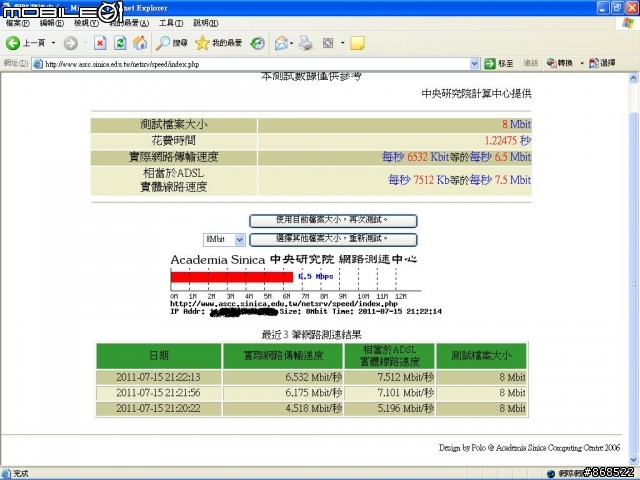This screenshot has width=640, height=480.
Task: Click the 7.101 Mbit/秒 cell
Action: 389,393
